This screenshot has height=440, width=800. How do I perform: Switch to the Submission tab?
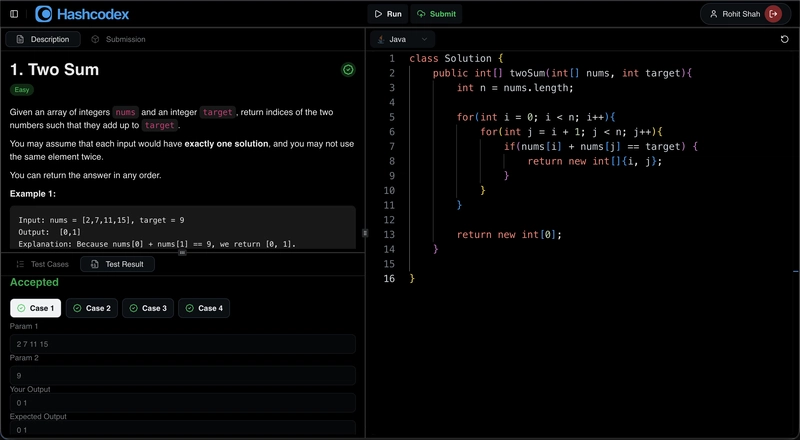tap(118, 39)
